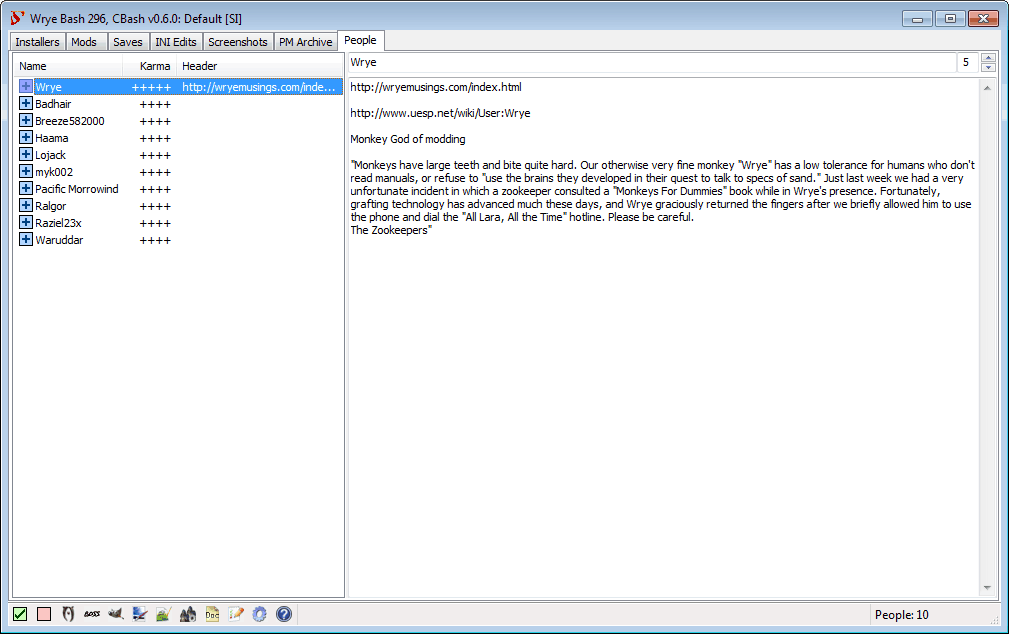
Task: Select the Wrye row name
Action: (49, 87)
